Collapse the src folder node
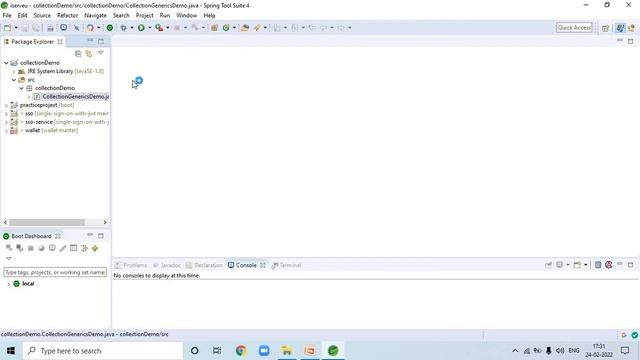Screen dimensions: 640x360 pos(14,80)
